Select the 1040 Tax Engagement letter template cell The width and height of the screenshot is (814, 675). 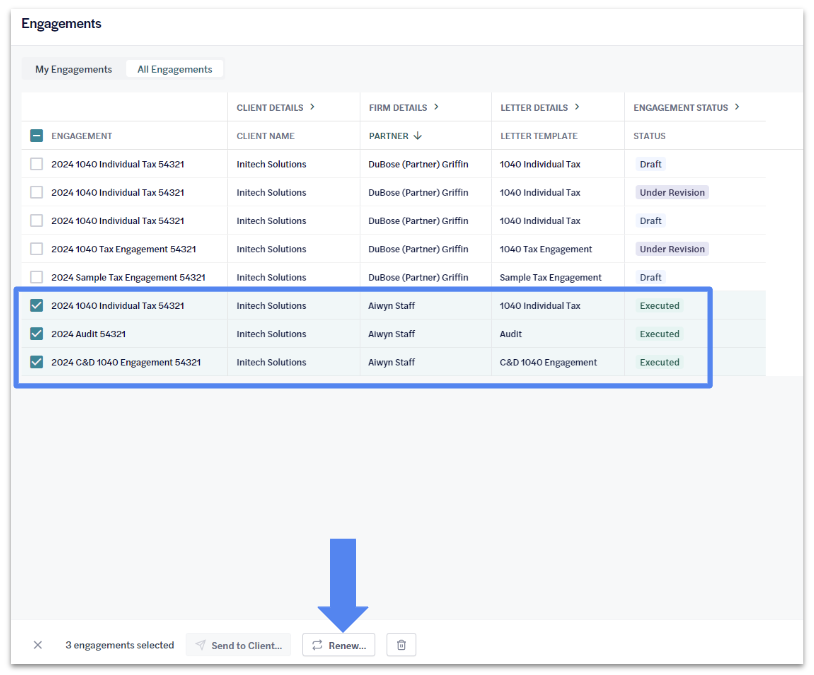(546, 249)
